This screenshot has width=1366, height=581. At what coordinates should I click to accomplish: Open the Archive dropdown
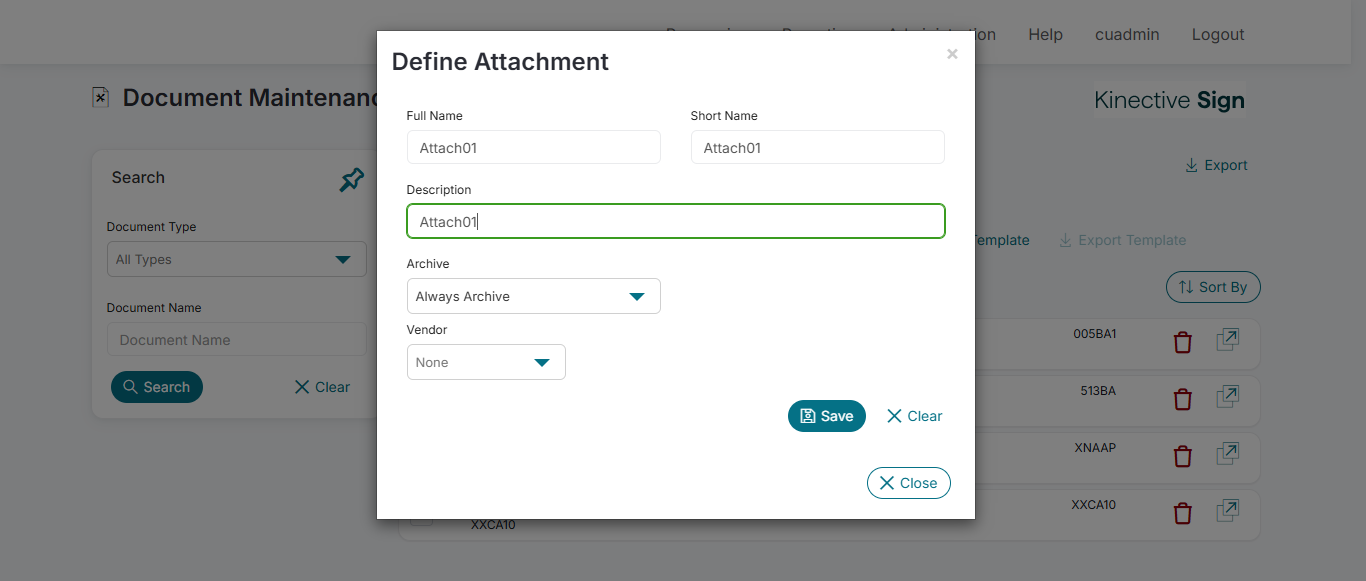click(x=533, y=296)
